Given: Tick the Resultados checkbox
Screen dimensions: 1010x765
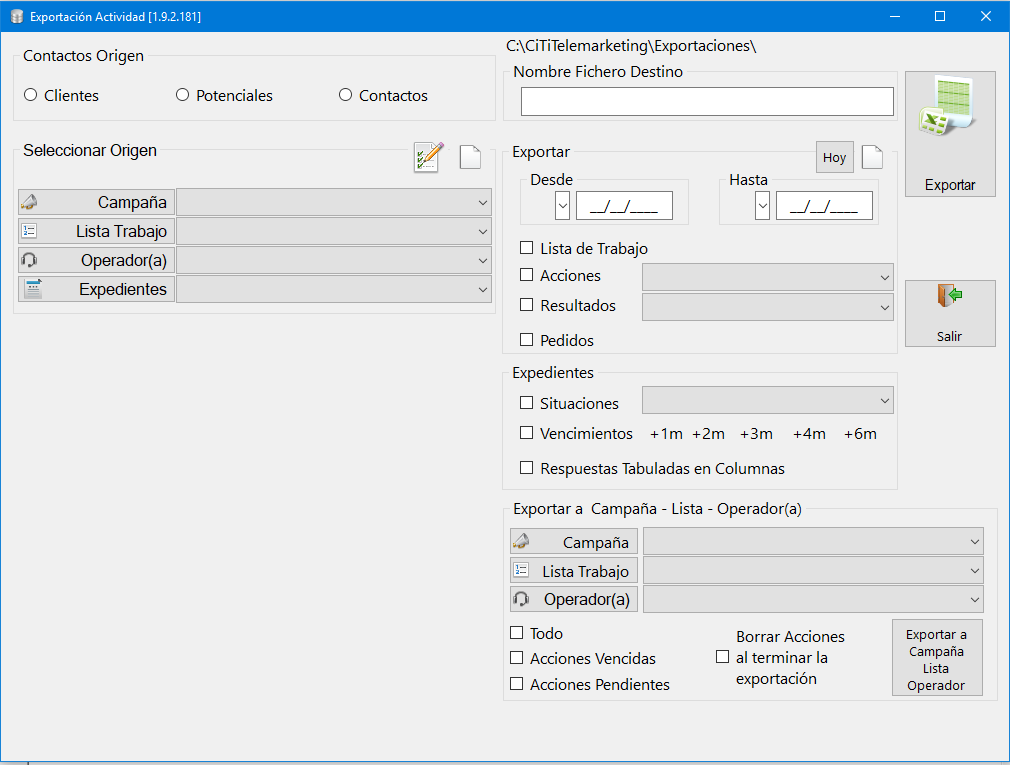Looking at the screenshot, I should pos(526,305).
